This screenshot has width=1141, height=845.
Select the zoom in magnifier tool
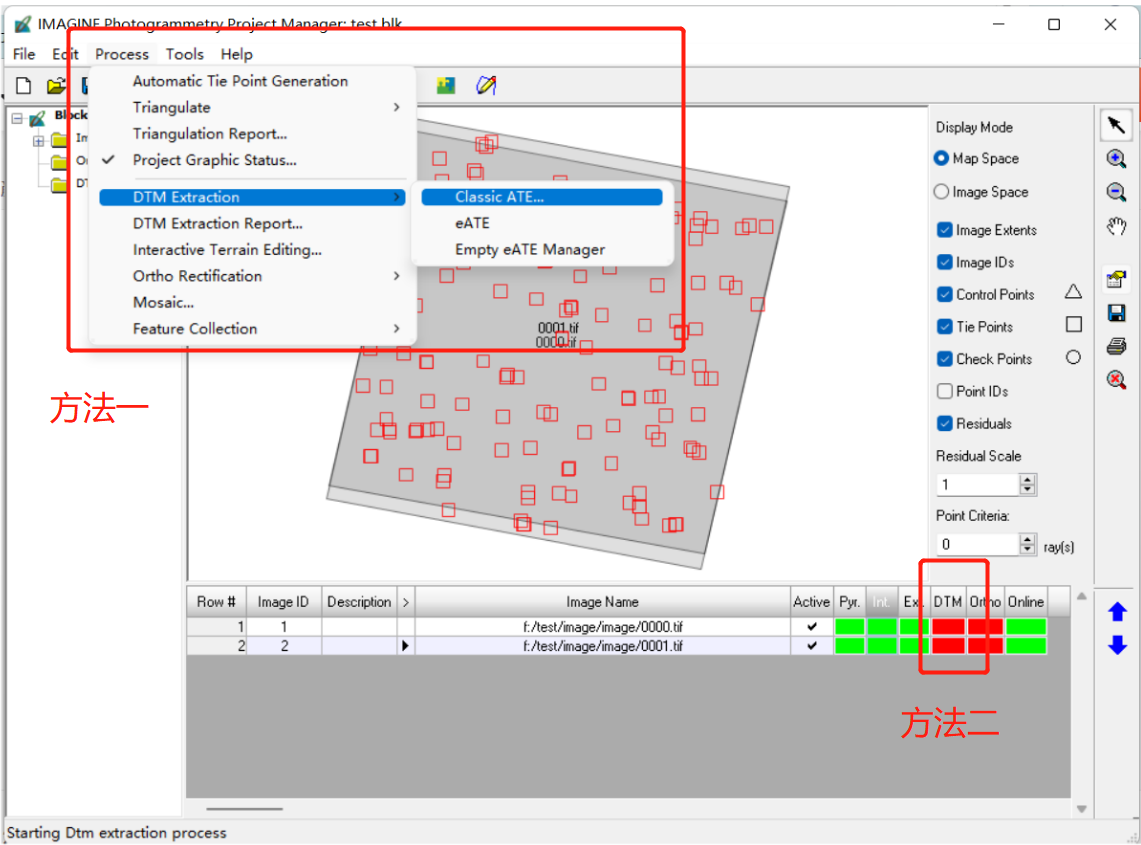point(1116,159)
